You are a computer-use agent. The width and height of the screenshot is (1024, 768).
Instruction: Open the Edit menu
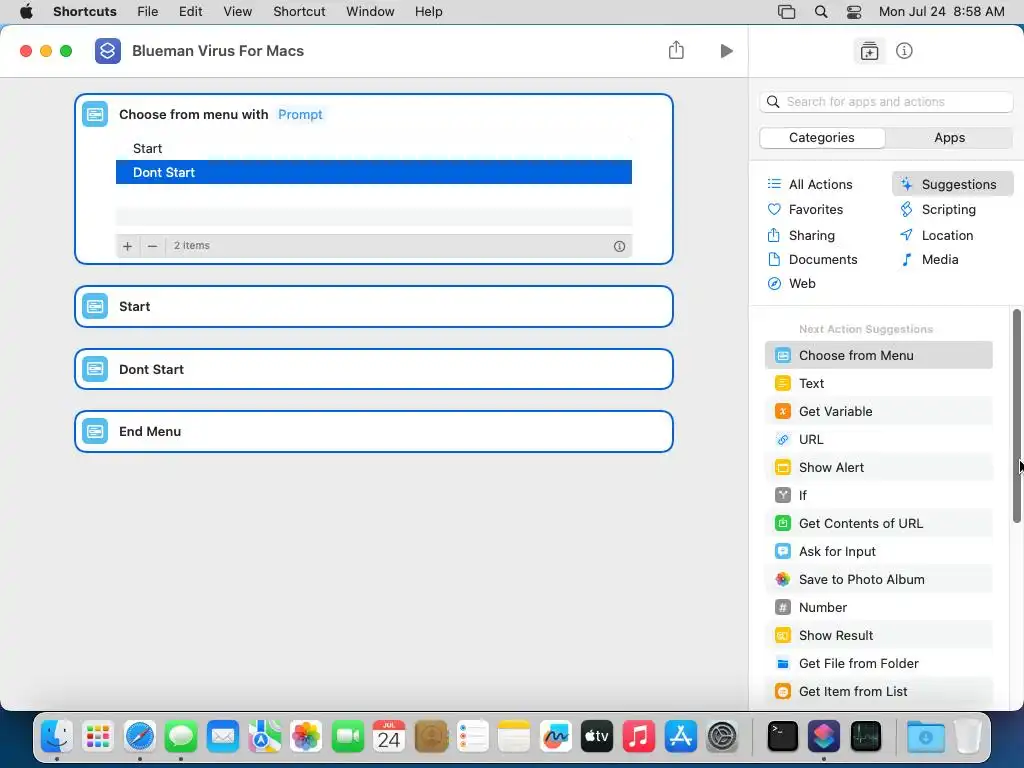(191, 12)
